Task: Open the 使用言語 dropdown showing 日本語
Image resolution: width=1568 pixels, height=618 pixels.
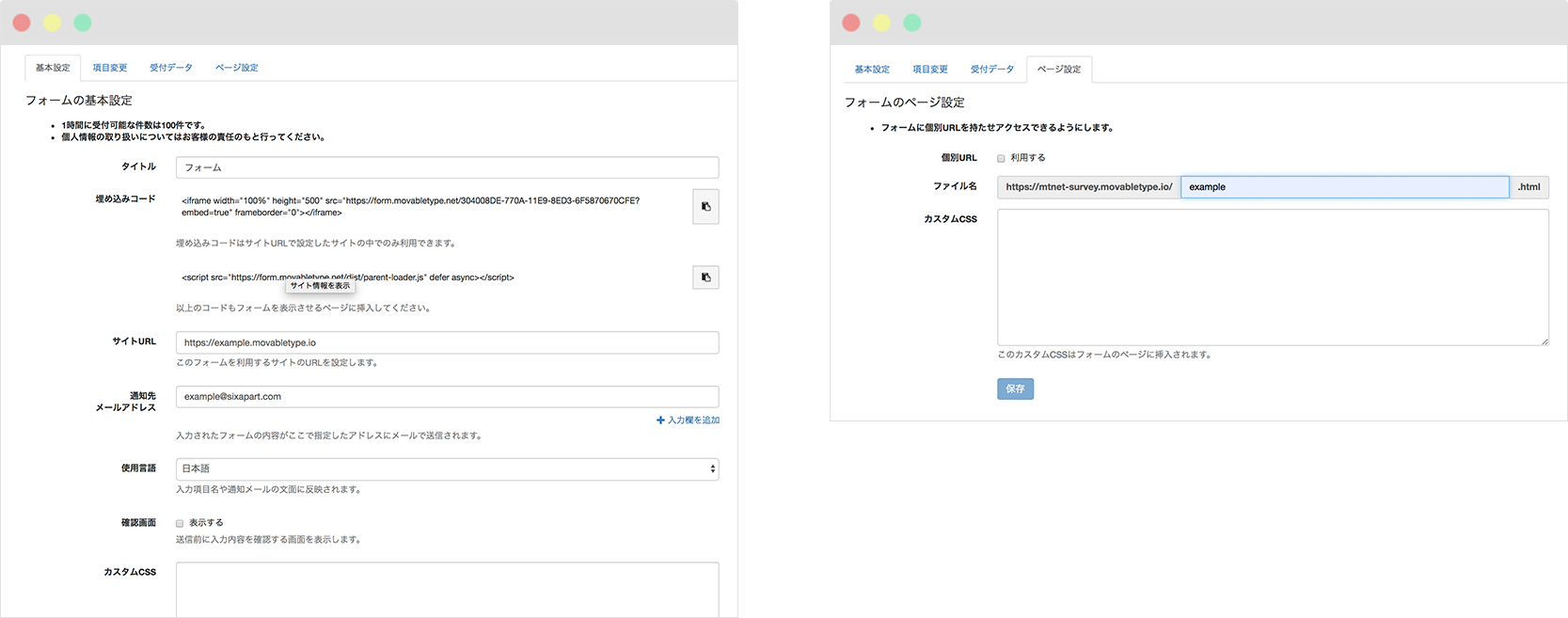Action: point(448,468)
